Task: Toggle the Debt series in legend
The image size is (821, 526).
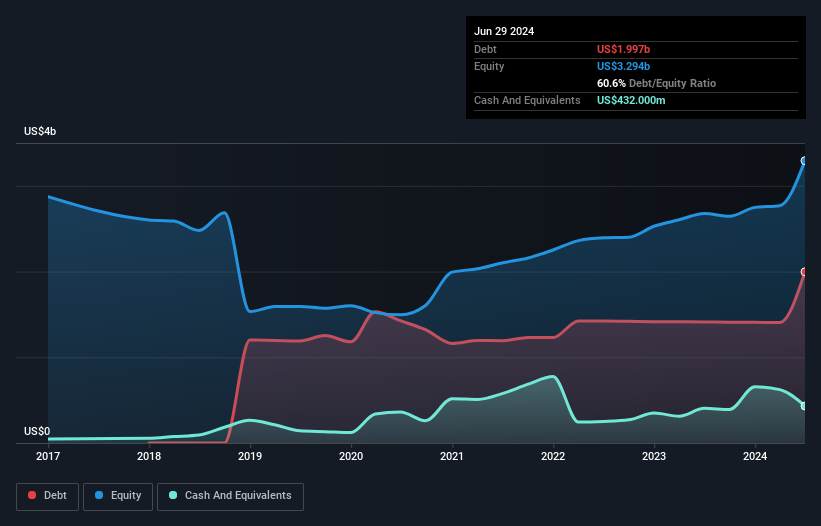Action: (47, 496)
